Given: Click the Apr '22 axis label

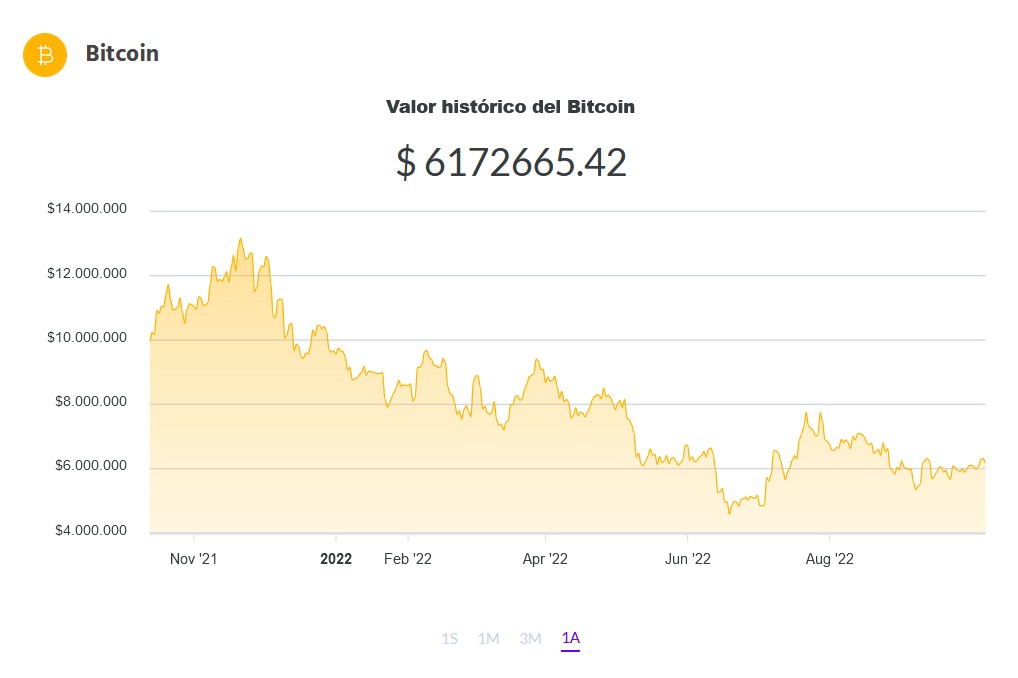Looking at the screenshot, I should coord(545,559).
